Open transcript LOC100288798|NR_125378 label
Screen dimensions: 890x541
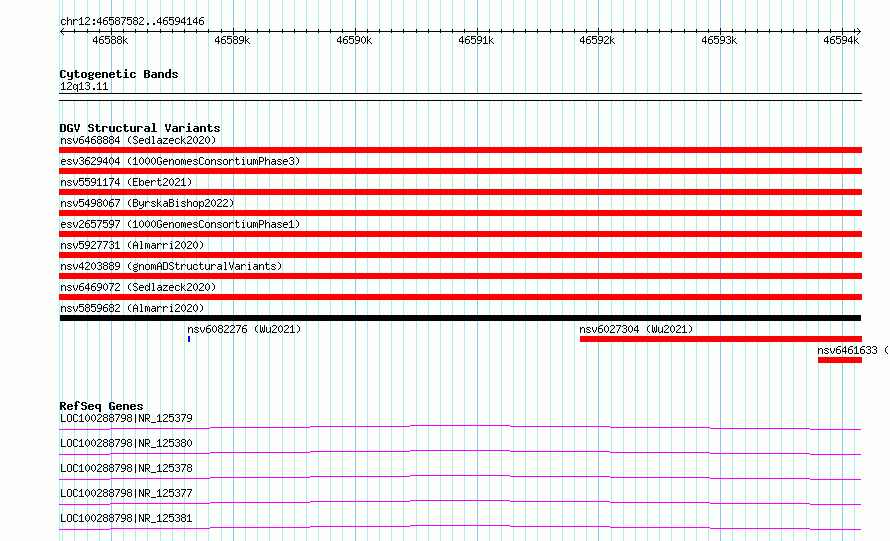(x=126, y=468)
